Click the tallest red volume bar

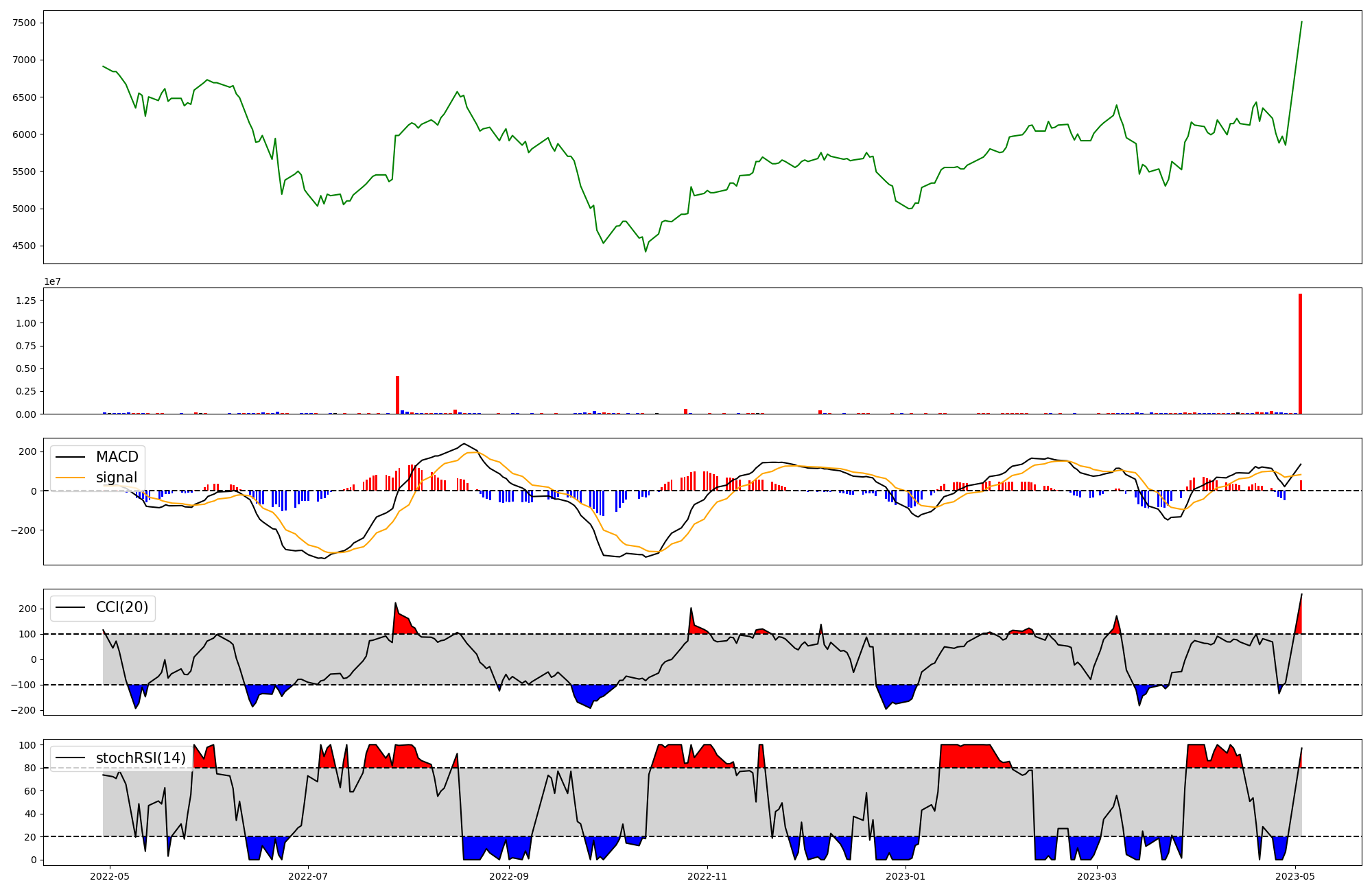point(1300,353)
